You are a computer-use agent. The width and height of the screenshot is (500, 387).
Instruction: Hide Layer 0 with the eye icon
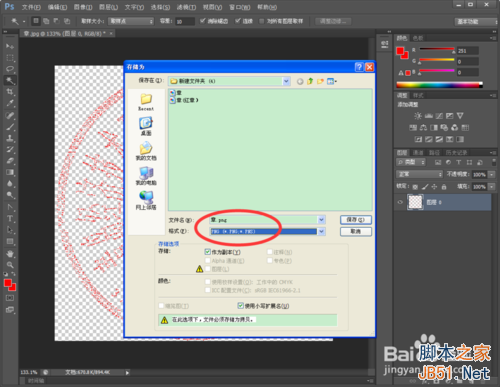point(400,202)
